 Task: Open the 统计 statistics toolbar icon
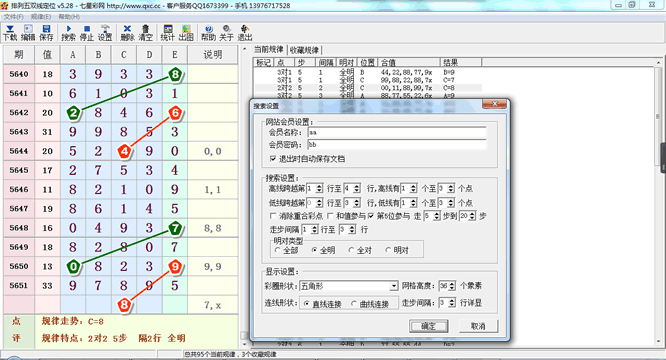167,33
